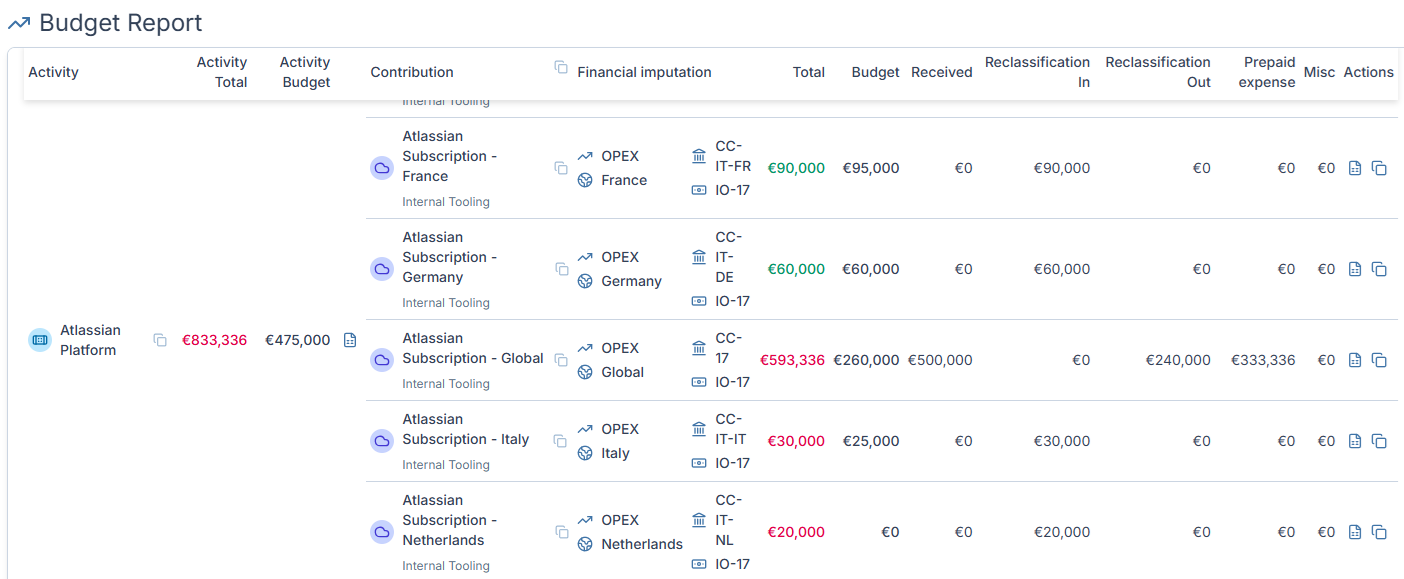Click the cloud icon for Atlassian Subscription - Global
1404x579 pixels.
382,360
